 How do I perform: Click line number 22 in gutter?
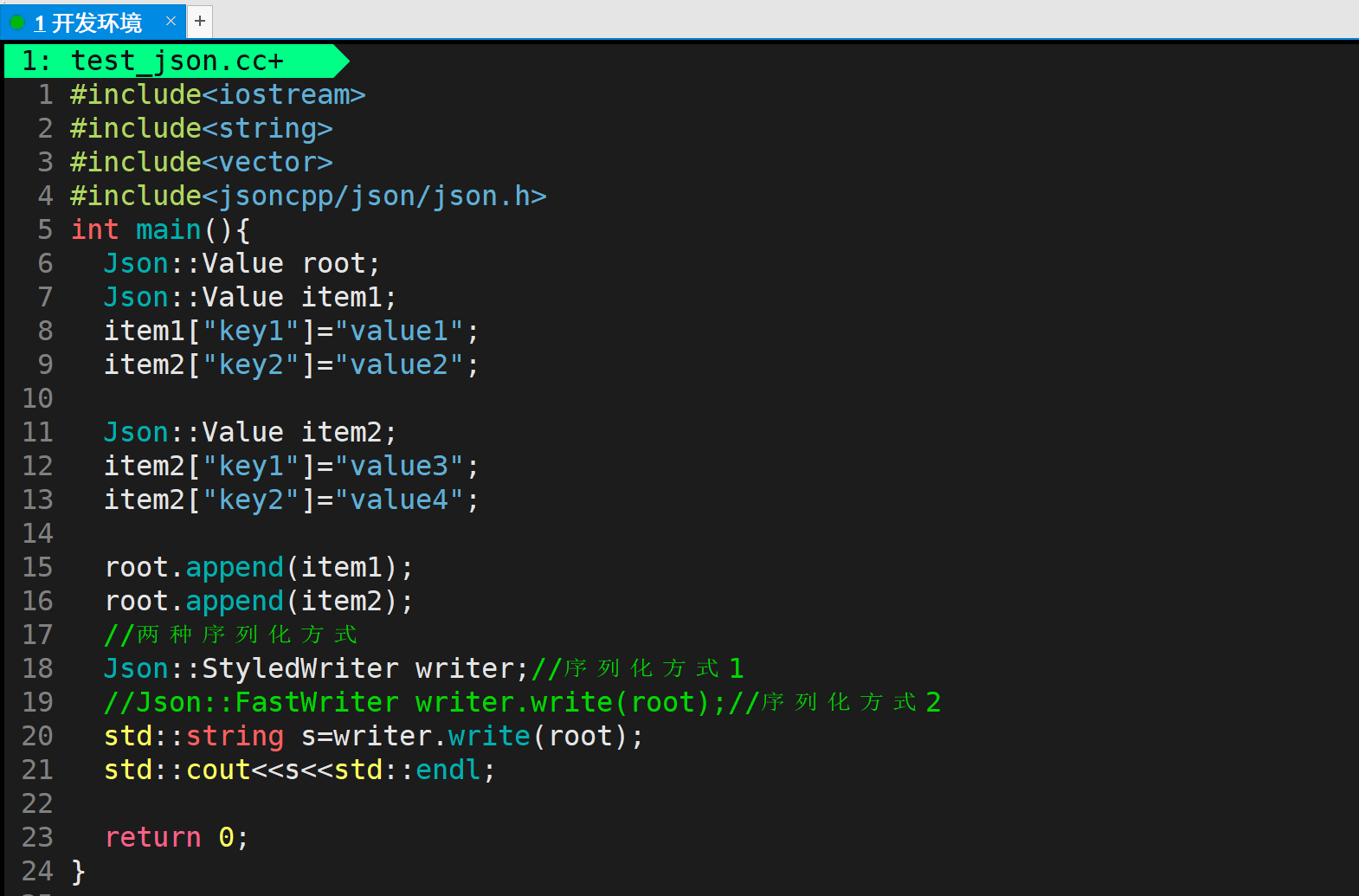[x=37, y=803]
